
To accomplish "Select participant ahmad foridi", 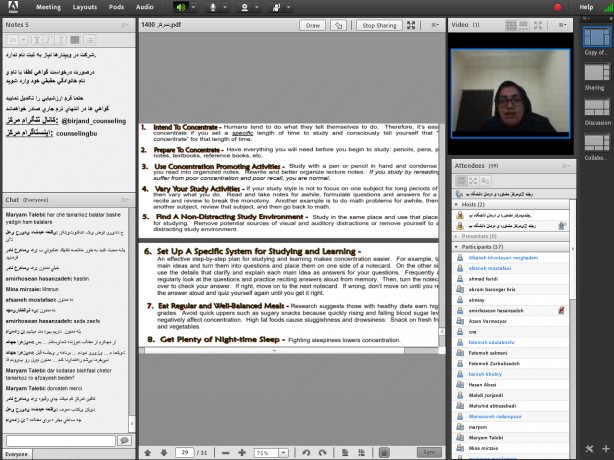I will pyautogui.click(x=511, y=279).
